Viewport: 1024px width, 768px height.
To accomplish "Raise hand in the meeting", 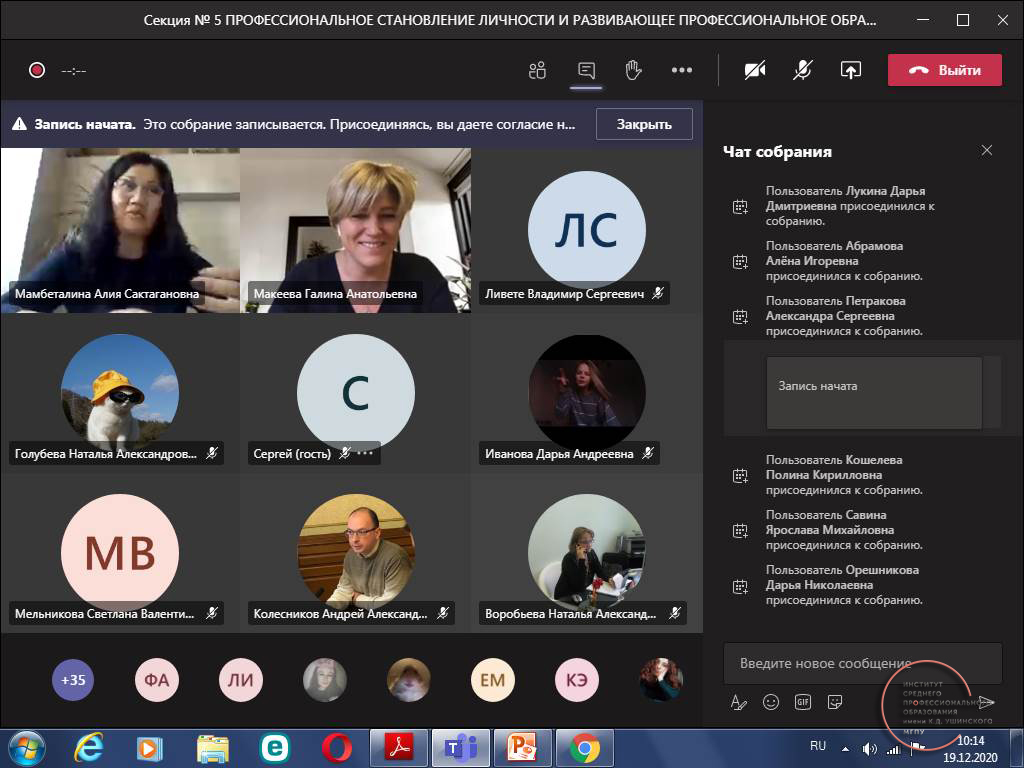I will pyautogui.click(x=633, y=70).
